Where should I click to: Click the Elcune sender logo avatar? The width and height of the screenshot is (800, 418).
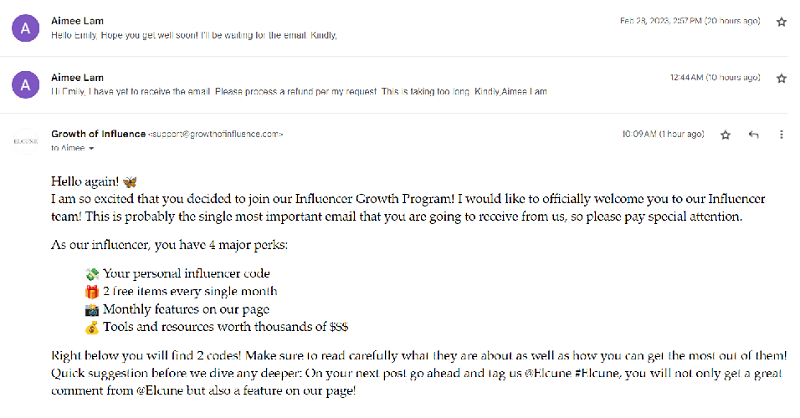coord(26,141)
